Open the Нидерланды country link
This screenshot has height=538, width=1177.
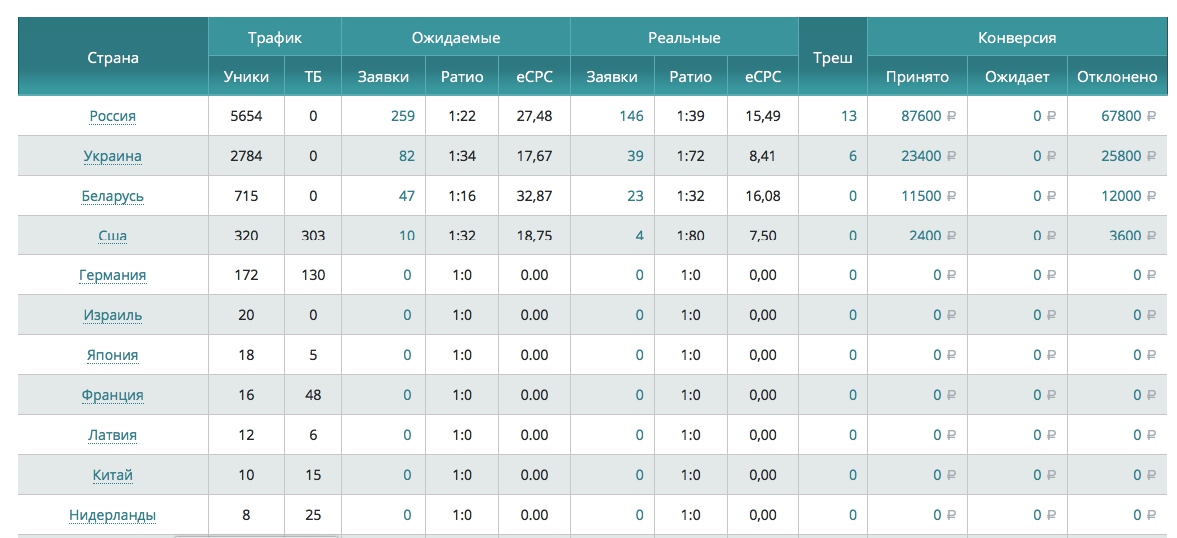click(113, 515)
